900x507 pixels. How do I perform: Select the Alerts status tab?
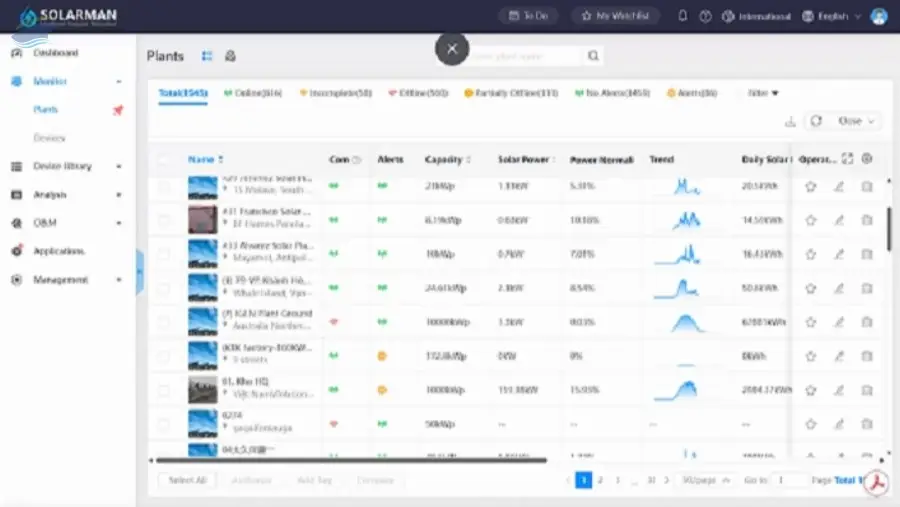coord(692,93)
